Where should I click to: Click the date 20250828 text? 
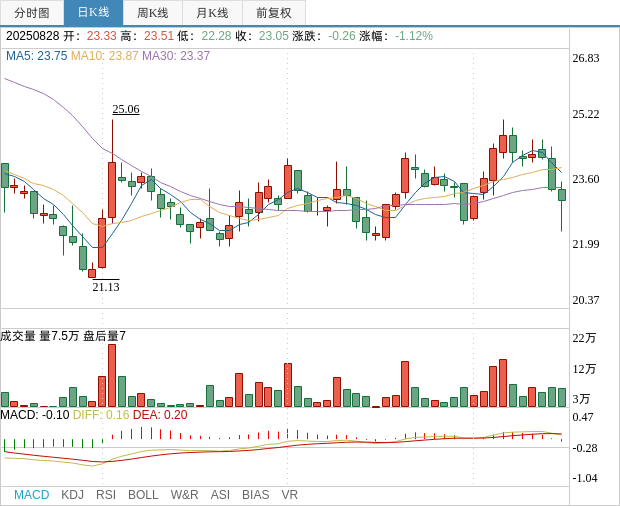[x=32, y=36]
